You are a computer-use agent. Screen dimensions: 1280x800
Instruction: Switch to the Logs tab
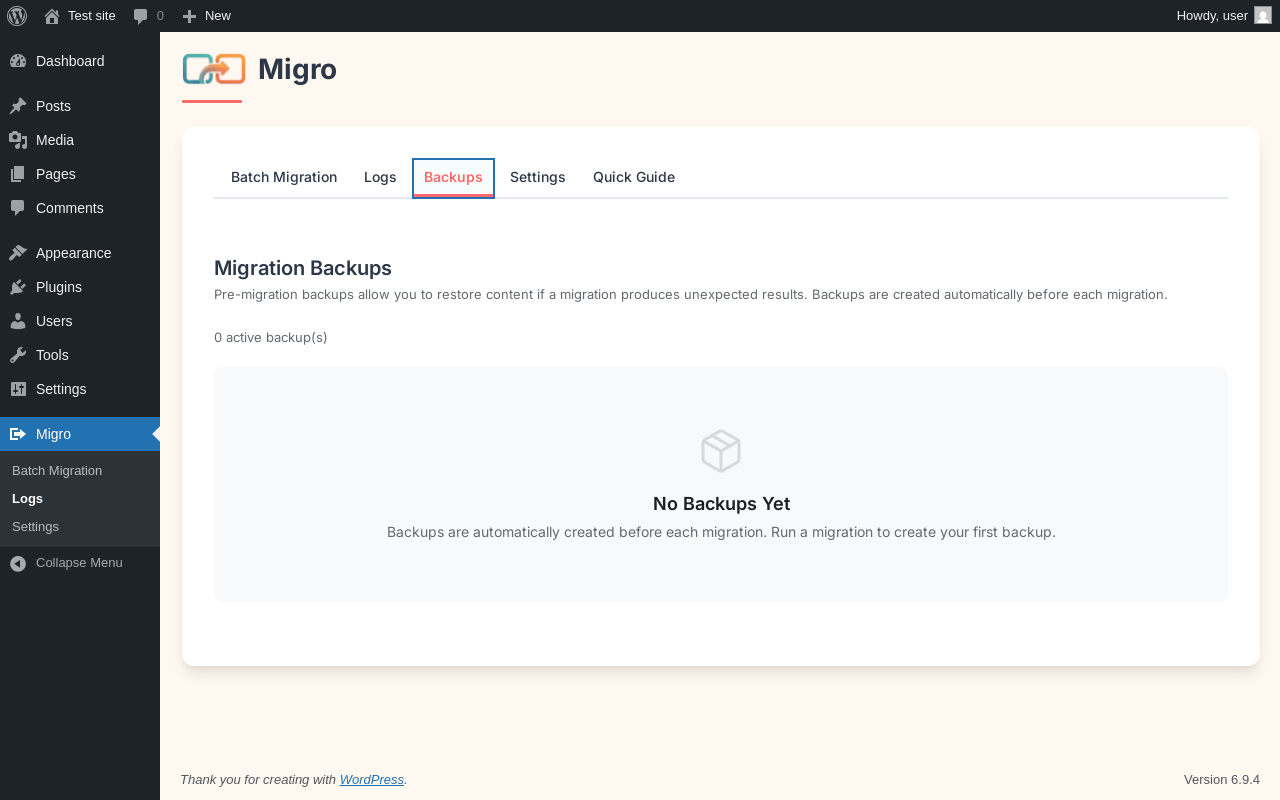click(380, 177)
